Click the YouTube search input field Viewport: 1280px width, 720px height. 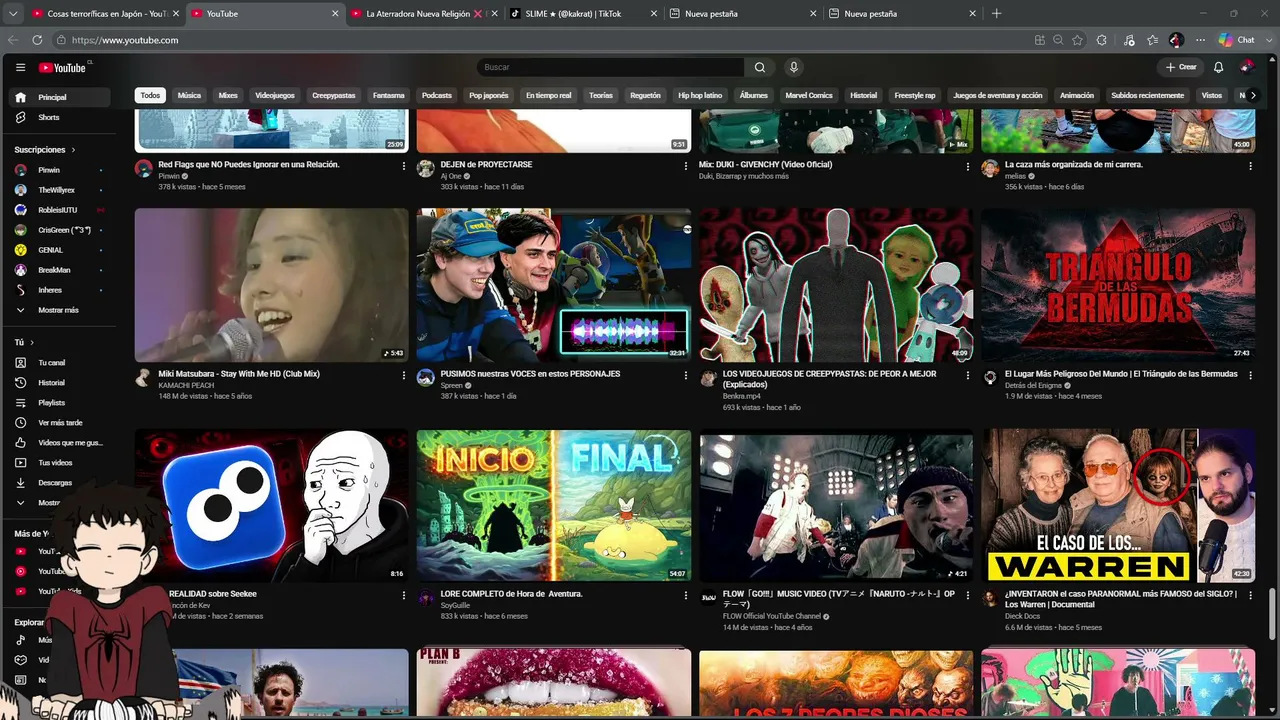(x=612, y=67)
